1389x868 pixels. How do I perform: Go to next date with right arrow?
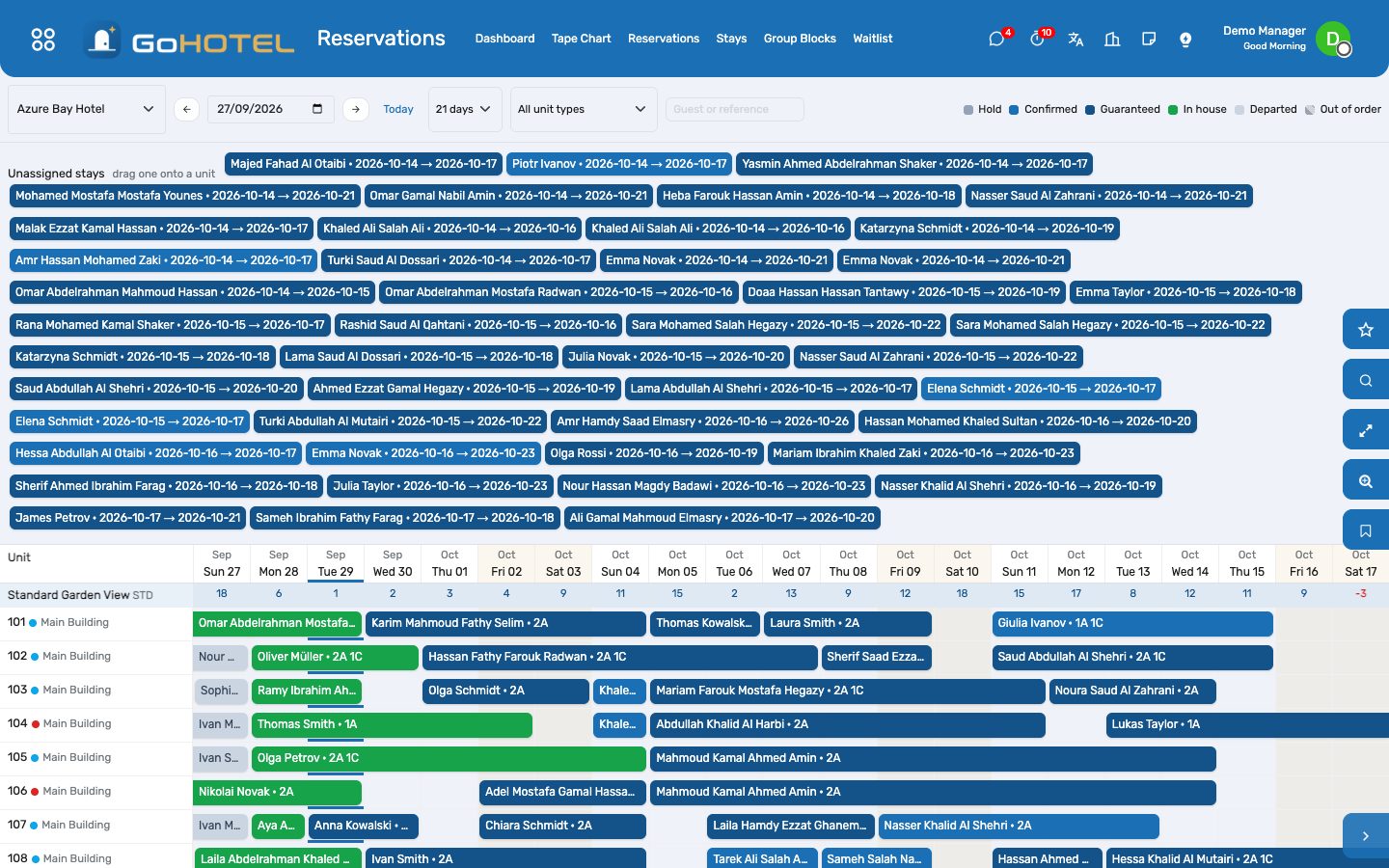point(356,109)
